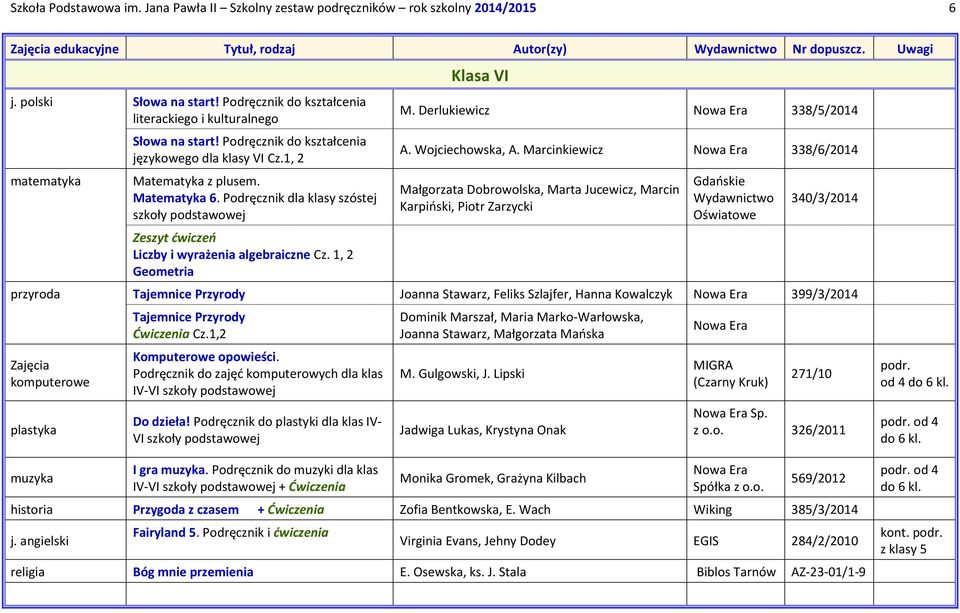The image size is (960, 613).
Task: Select the 'Komputerowe opowieści' title
Action: pos(204,357)
